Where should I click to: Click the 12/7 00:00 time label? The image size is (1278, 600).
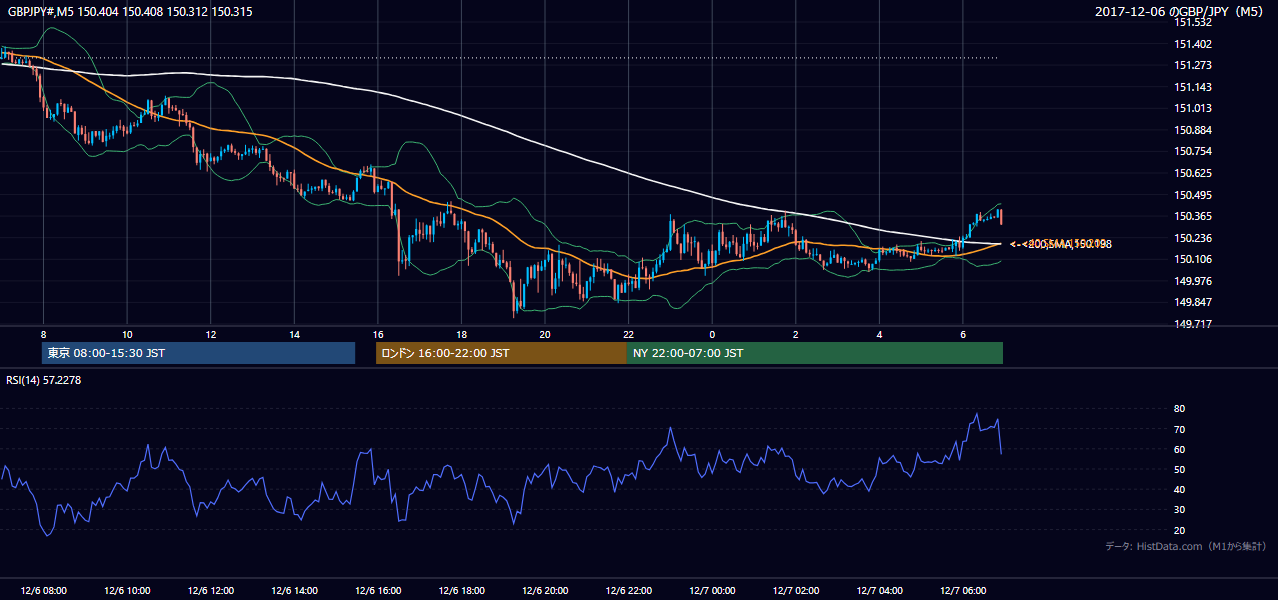click(712, 591)
